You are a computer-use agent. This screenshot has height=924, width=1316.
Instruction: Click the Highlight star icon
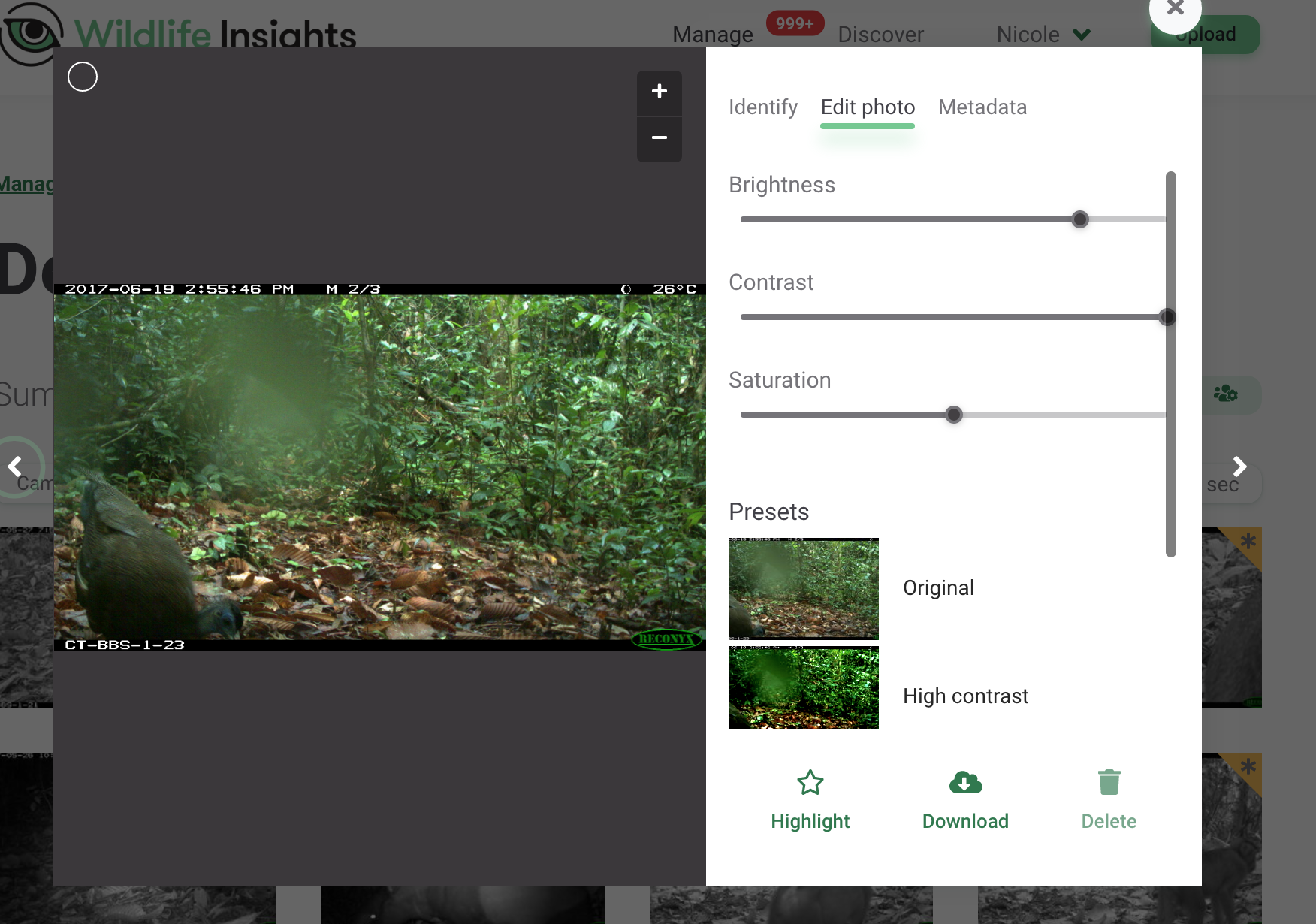tap(810, 783)
